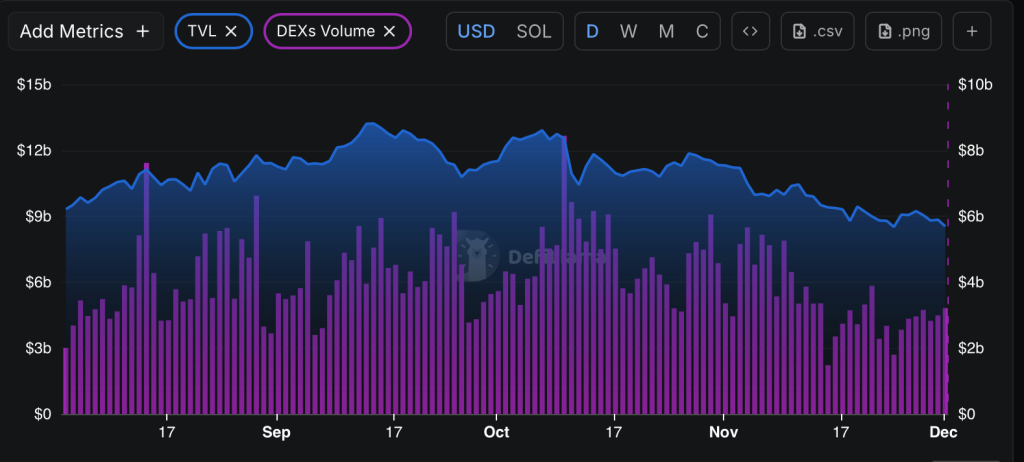Remove the TVL metric with its X

(231, 31)
